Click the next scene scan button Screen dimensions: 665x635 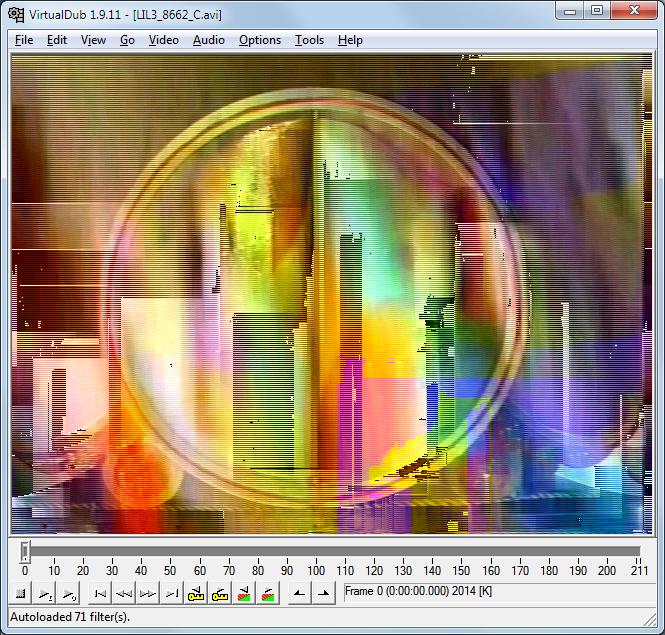(268, 593)
